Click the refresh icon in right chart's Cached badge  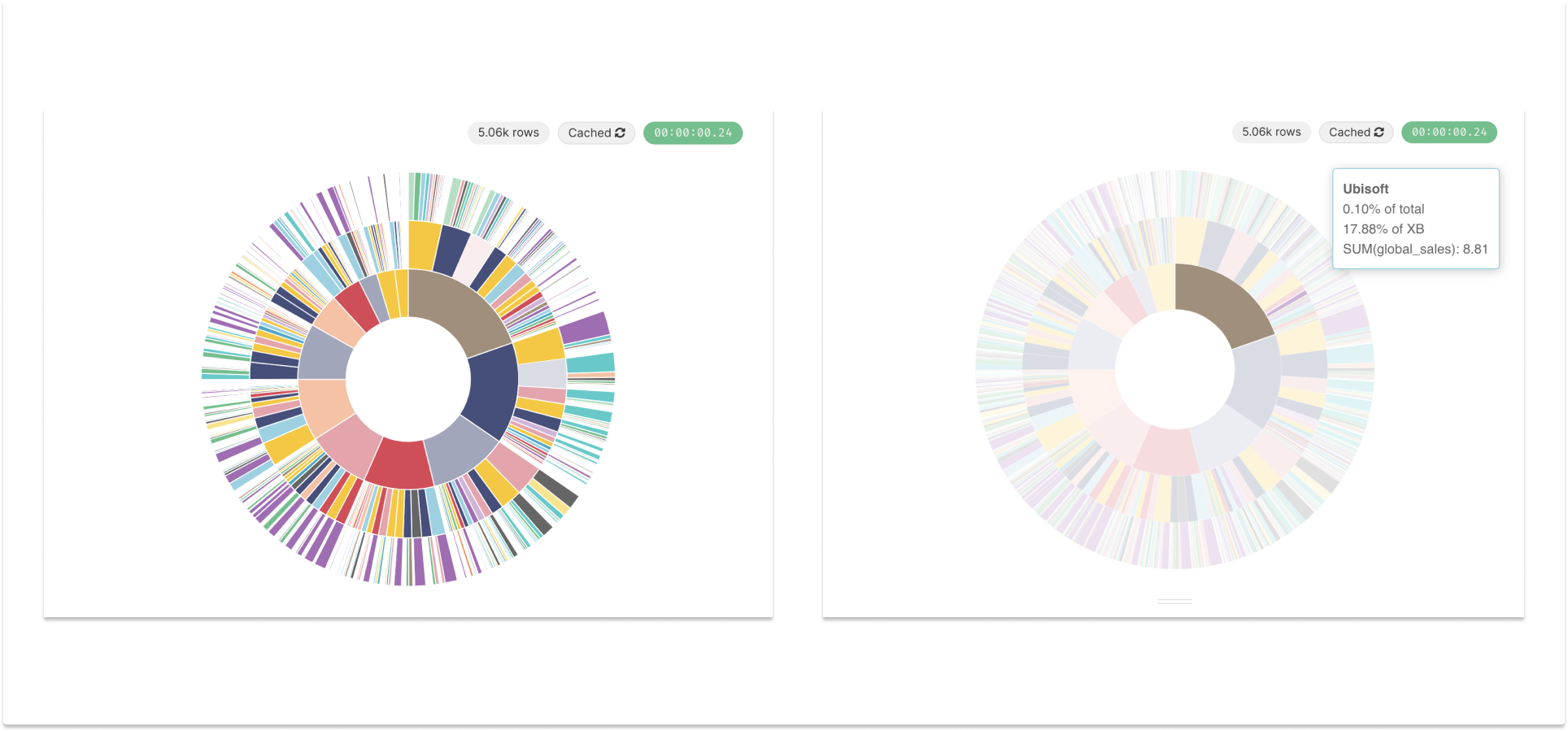click(1379, 132)
